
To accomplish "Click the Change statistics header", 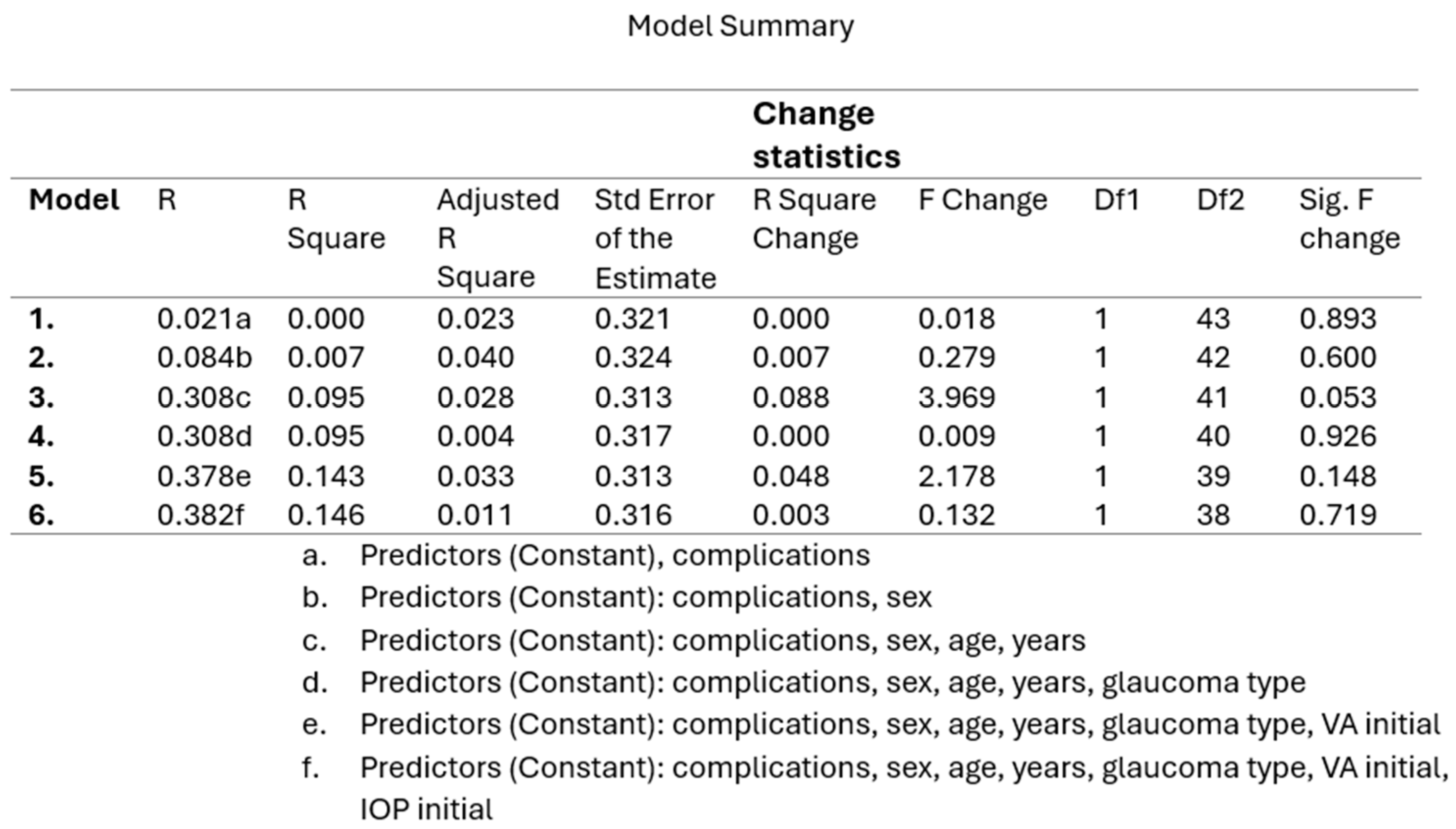I will (x=826, y=135).
